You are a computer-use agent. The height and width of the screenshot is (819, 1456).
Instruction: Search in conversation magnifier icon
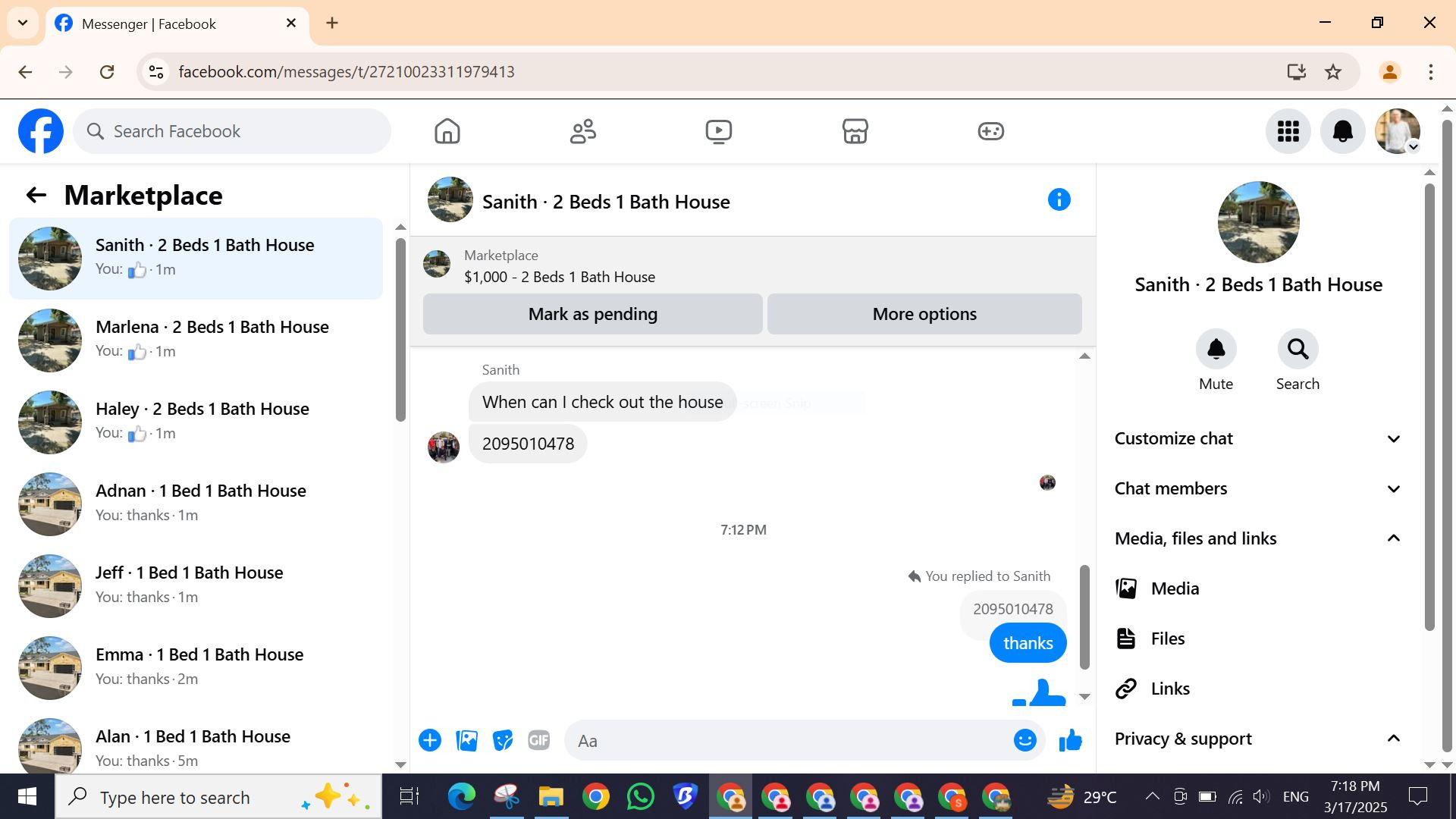[1298, 349]
